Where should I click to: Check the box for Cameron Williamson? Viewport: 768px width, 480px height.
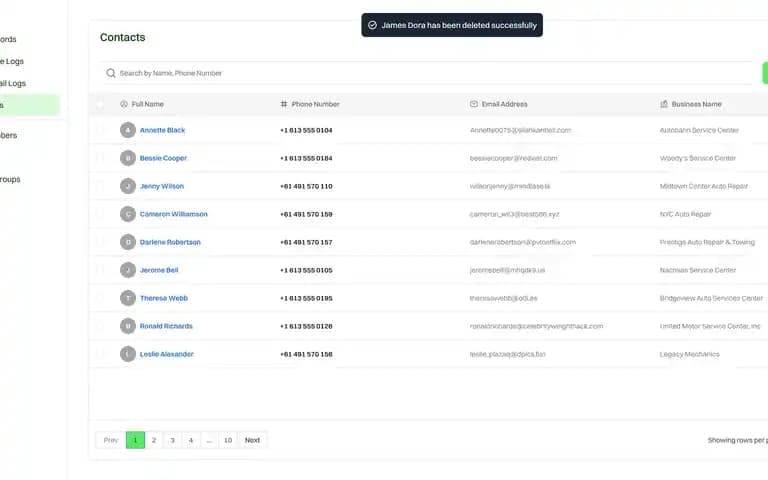100,214
